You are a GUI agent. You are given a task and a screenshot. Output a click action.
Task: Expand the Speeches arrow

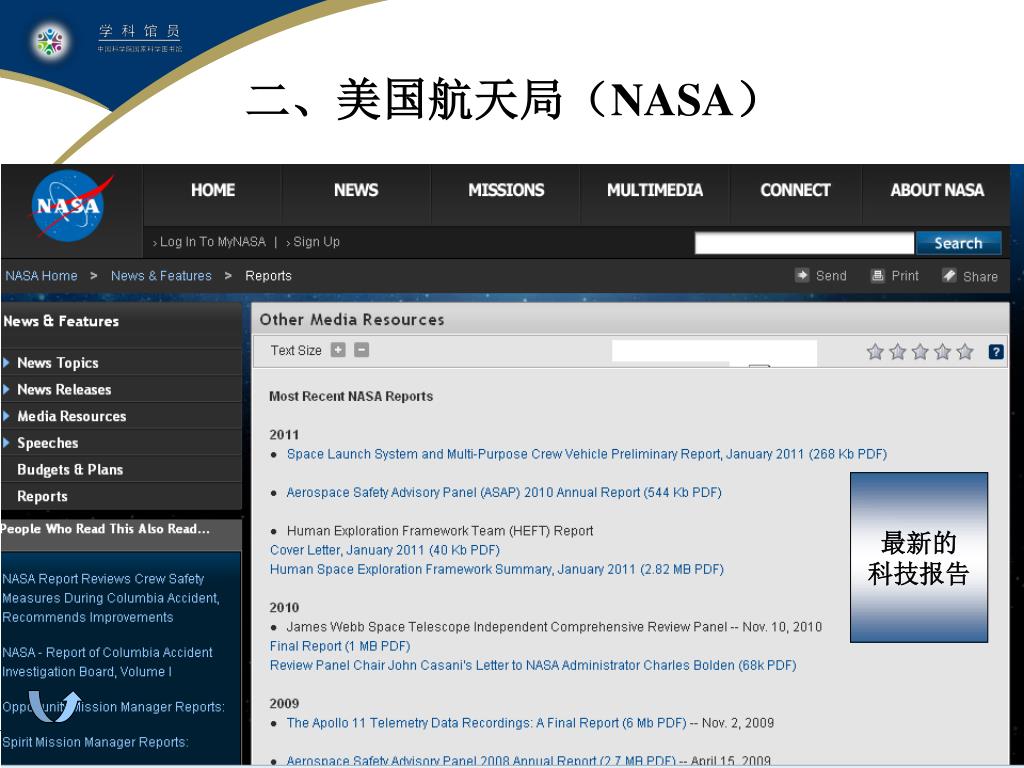click(x=7, y=443)
